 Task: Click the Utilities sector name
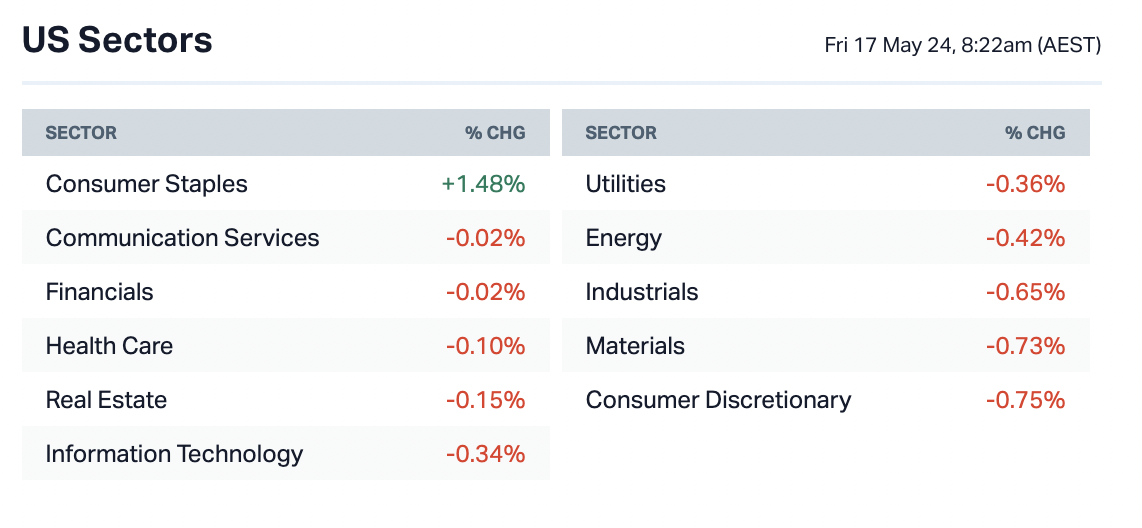pos(625,184)
